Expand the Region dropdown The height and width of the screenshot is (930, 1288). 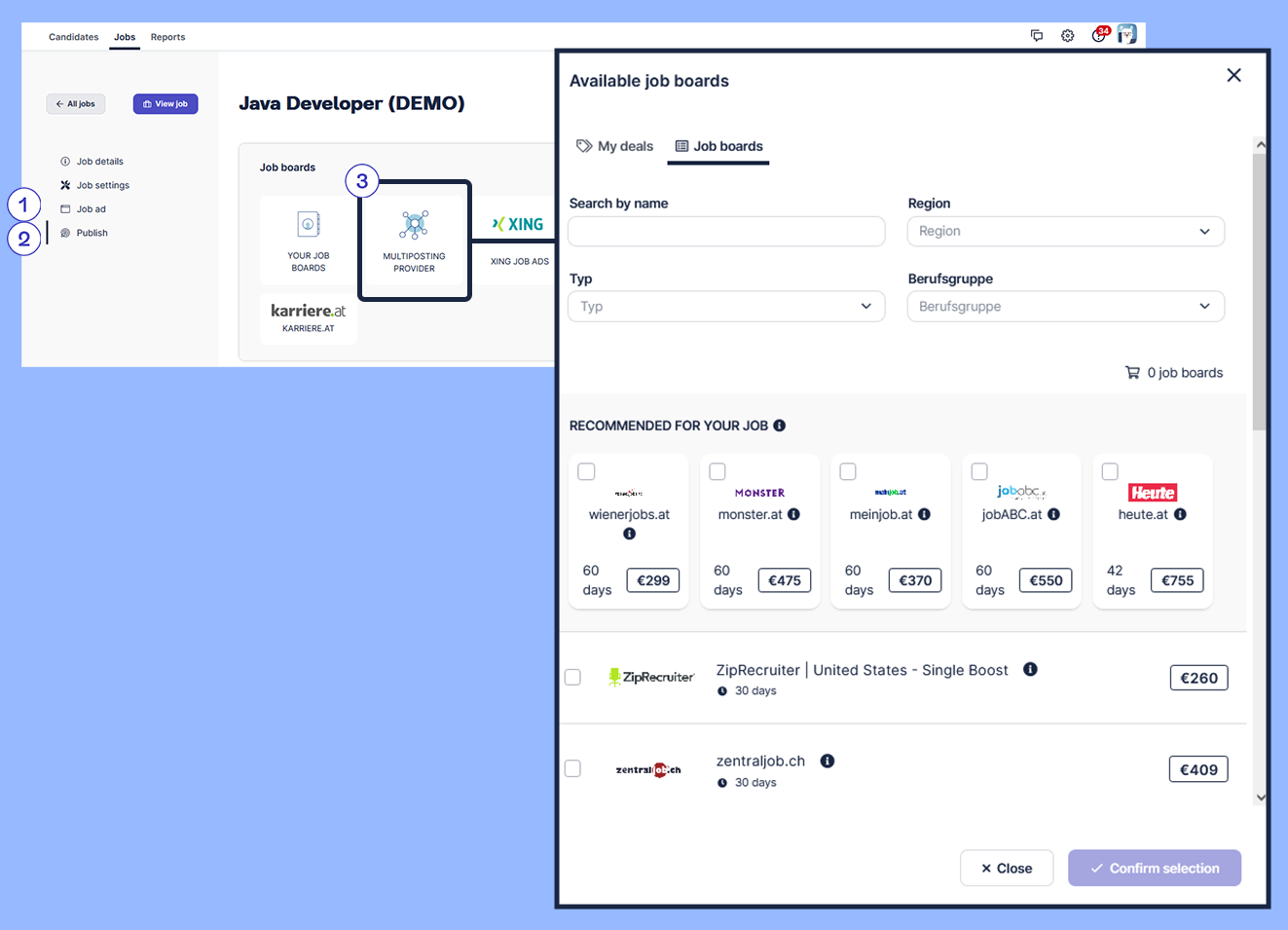1065,231
